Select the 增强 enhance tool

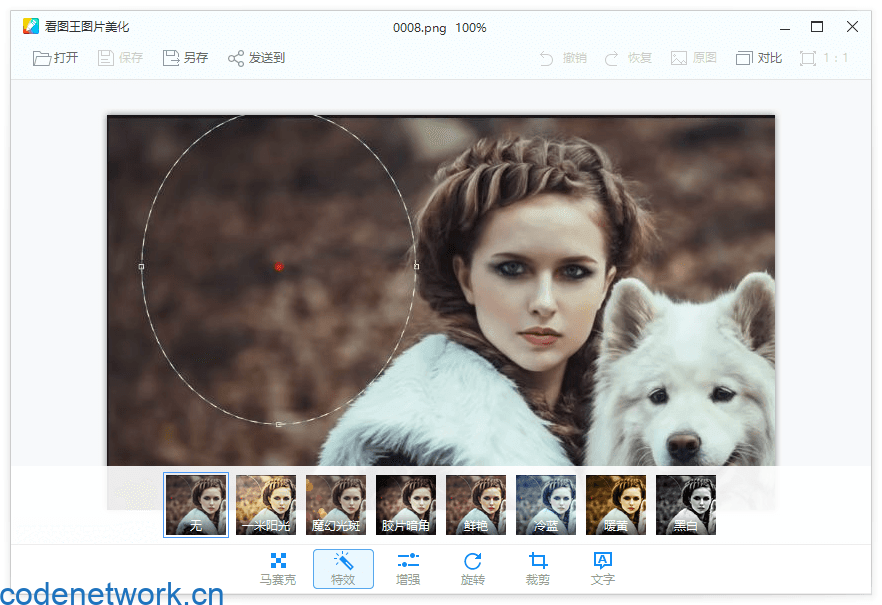[x=408, y=567]
